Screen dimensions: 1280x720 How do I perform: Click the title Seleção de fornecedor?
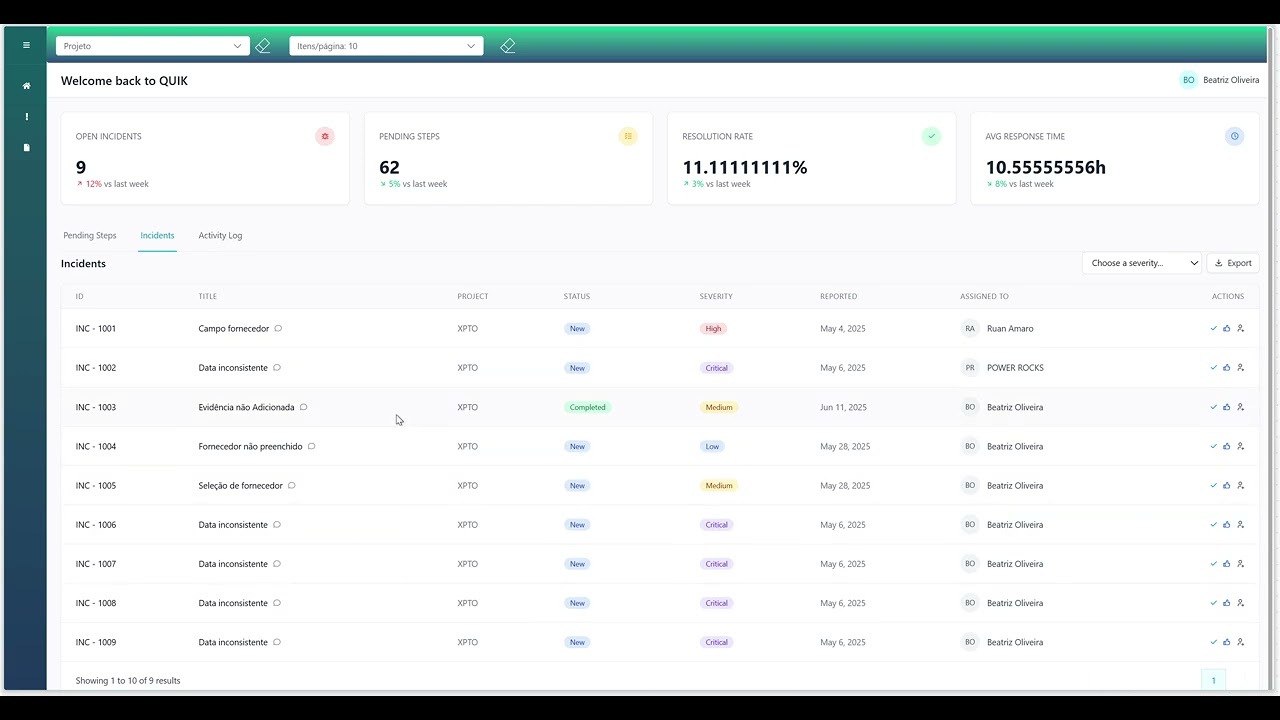click(241, 485)
